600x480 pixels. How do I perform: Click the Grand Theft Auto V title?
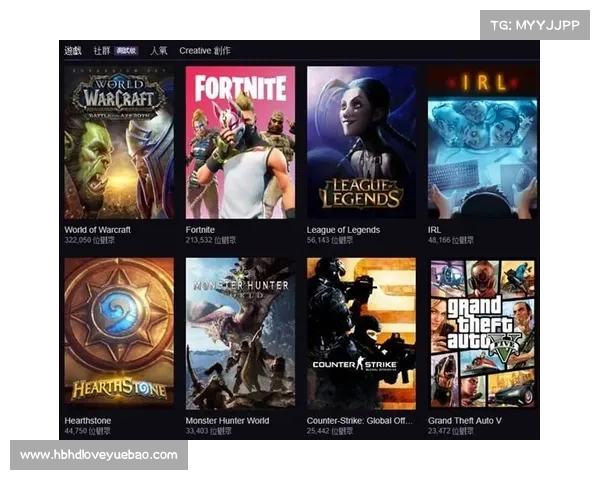pyautogui.click(x=465, y=420)
